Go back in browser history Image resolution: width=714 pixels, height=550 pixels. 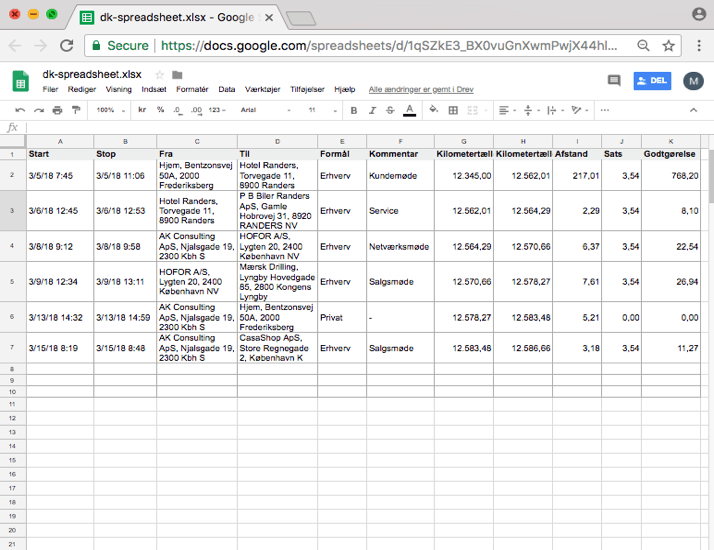(x=15, y=46)
